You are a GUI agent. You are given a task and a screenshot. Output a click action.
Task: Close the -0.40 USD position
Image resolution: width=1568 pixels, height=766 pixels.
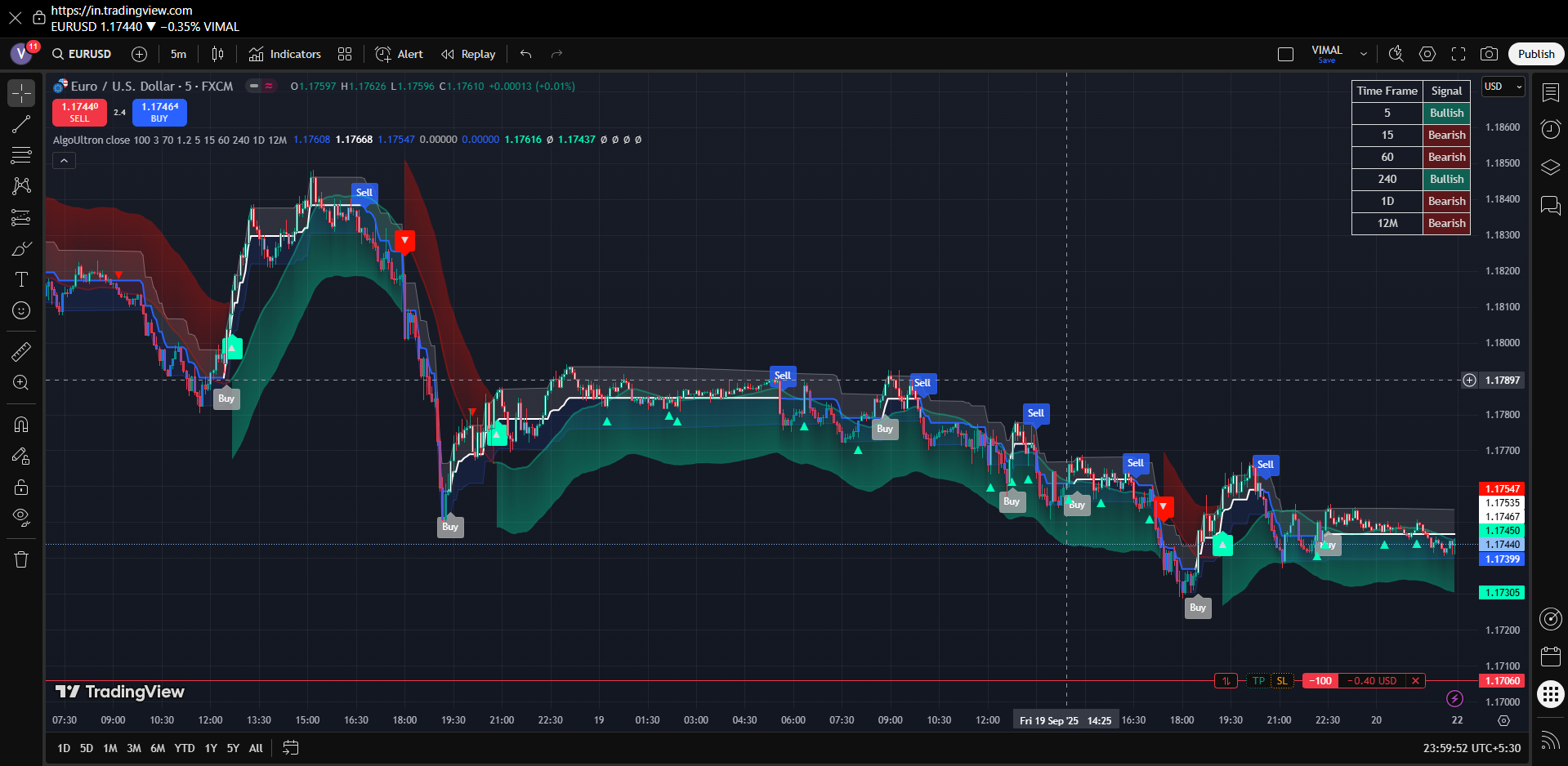tap(1416, 681)
